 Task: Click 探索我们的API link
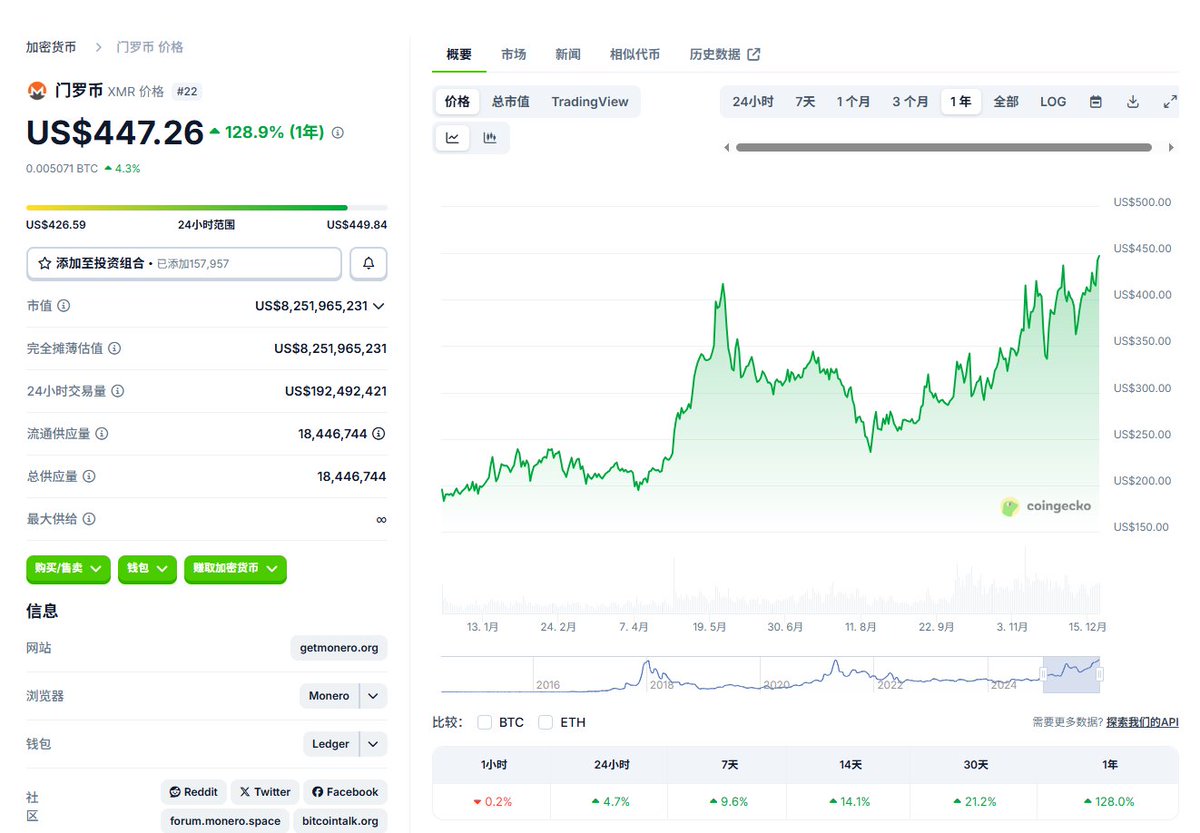(x=1142, y=722)
